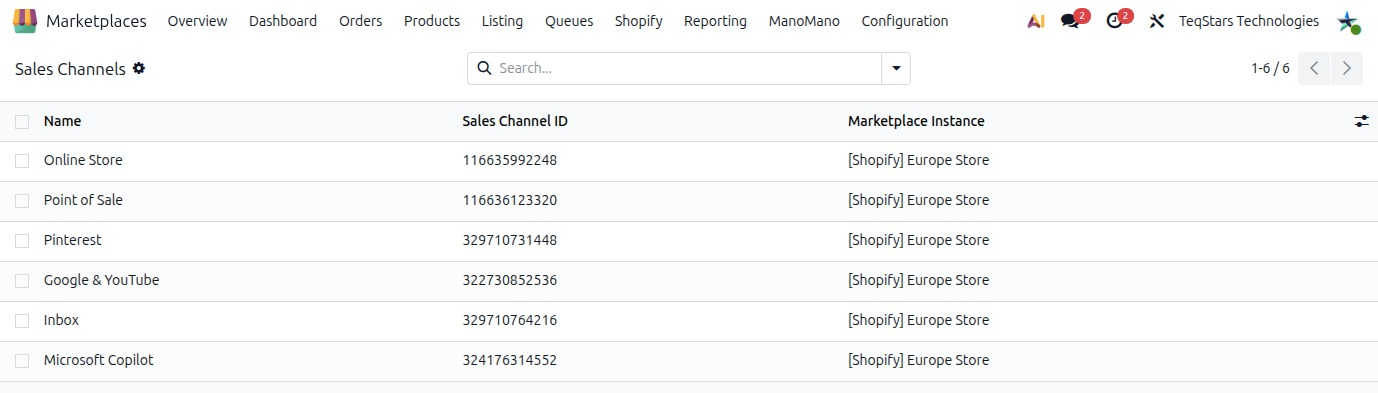Open the Marketplaces app home icon

(25, 21)
